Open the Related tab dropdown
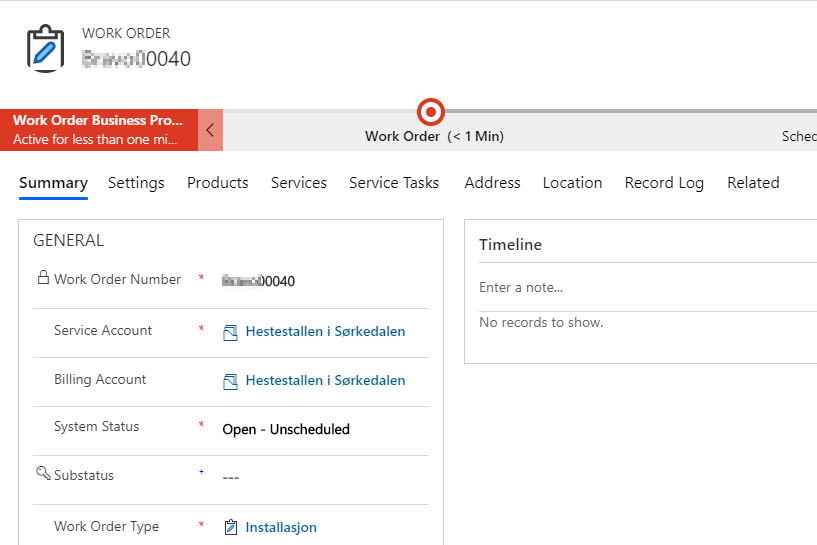 [752, 183]
